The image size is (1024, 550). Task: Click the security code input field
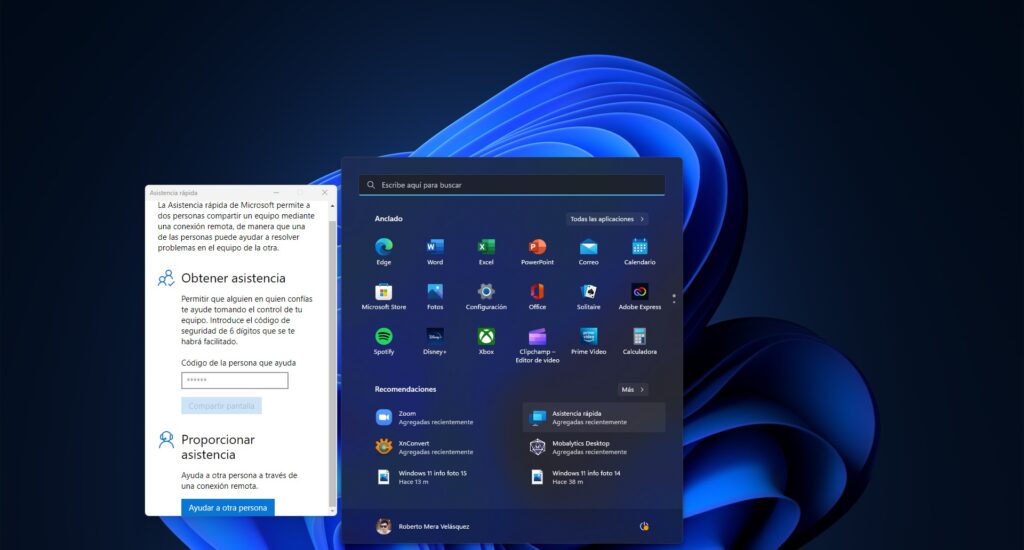click(x=234, y=380)
